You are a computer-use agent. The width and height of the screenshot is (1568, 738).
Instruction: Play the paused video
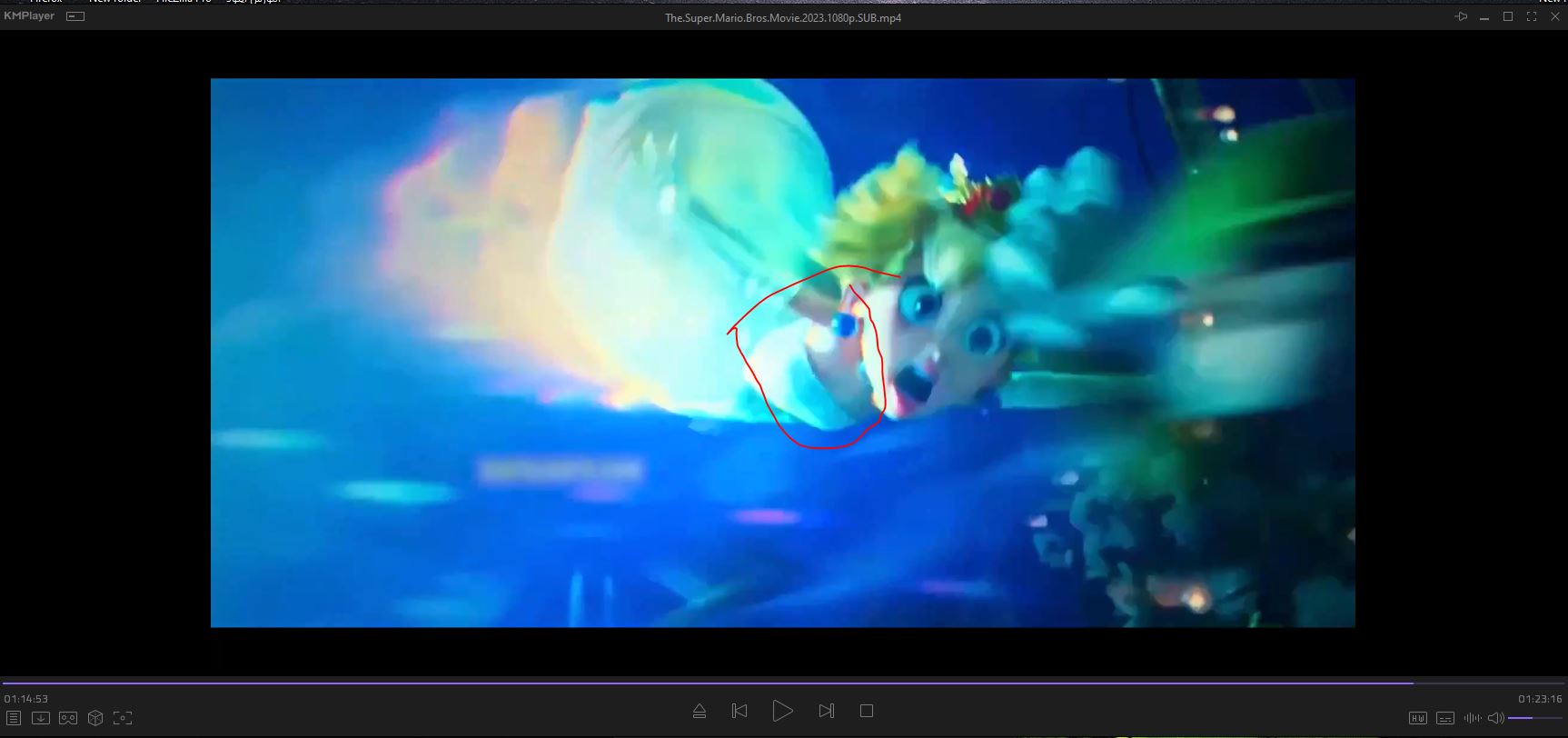click(x=782, y=711)
